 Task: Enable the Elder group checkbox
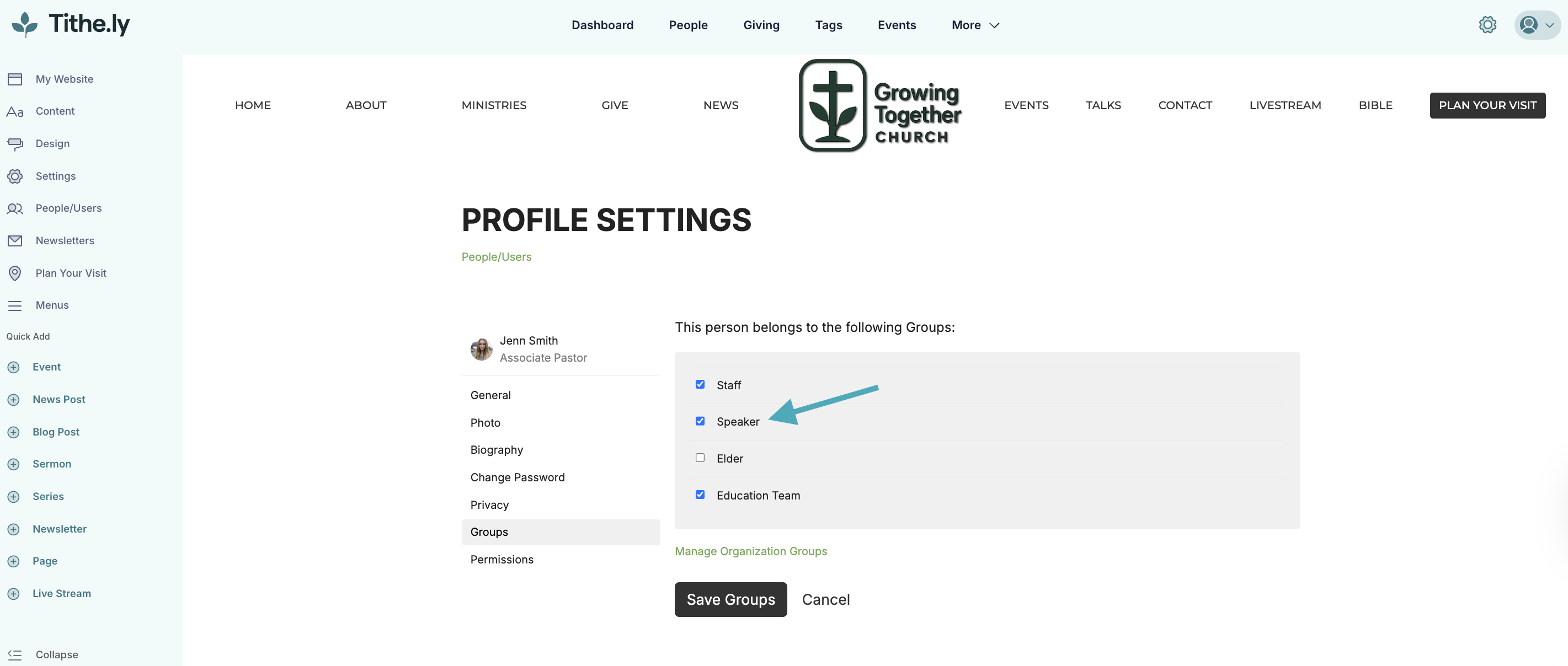700,458
